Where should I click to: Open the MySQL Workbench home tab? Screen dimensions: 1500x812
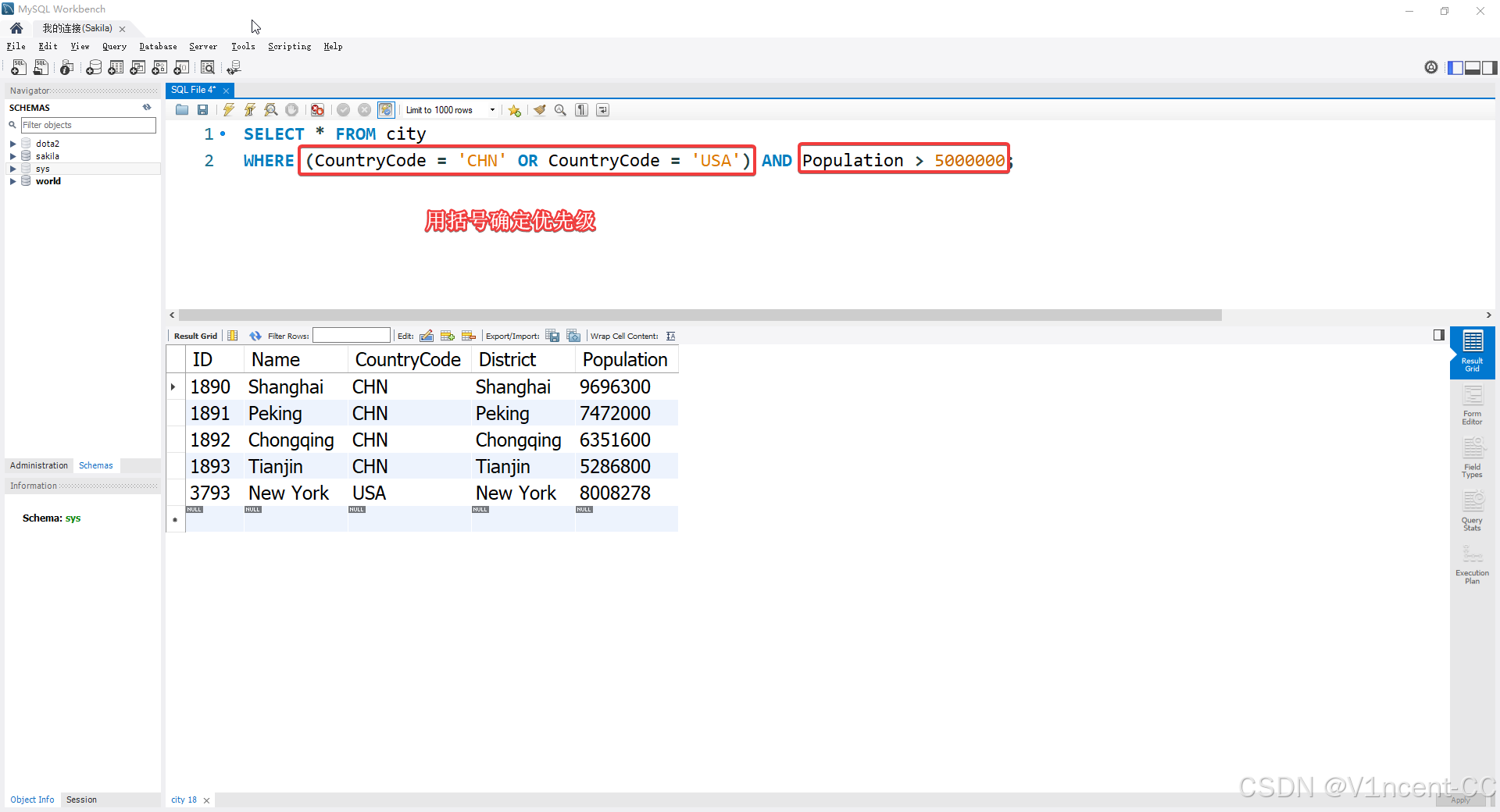tap(16, 28)
